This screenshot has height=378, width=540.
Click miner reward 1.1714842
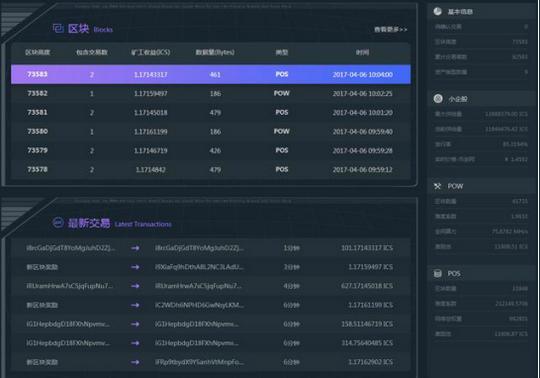coord(150,170)
